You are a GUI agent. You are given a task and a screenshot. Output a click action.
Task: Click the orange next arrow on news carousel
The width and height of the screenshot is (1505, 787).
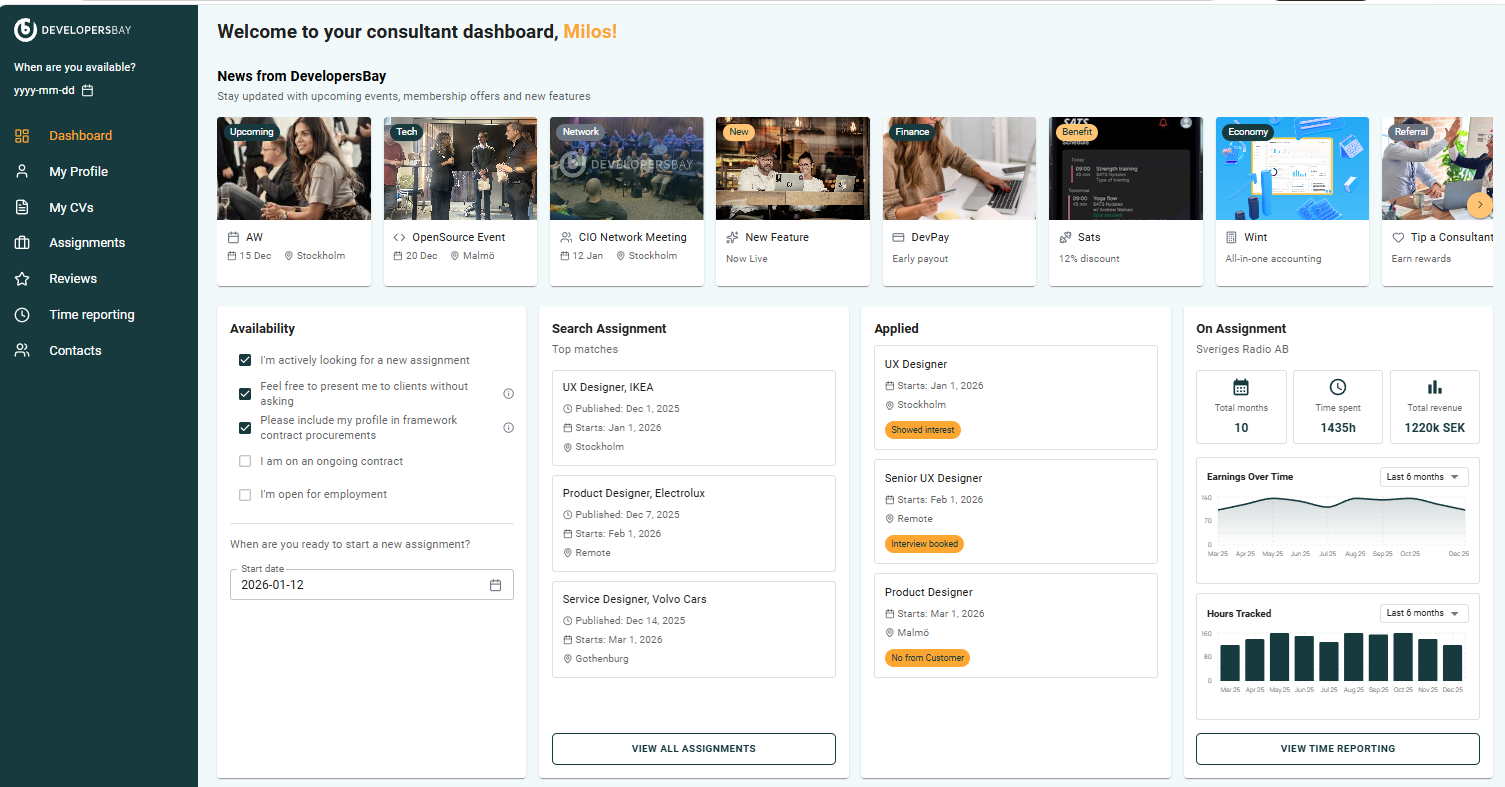click(x=1480, y=205)
